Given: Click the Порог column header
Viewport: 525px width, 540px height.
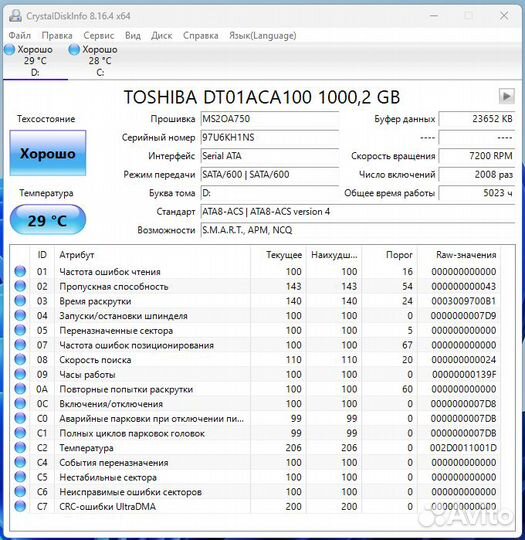Looking at the screenshot, I should 390,255.
